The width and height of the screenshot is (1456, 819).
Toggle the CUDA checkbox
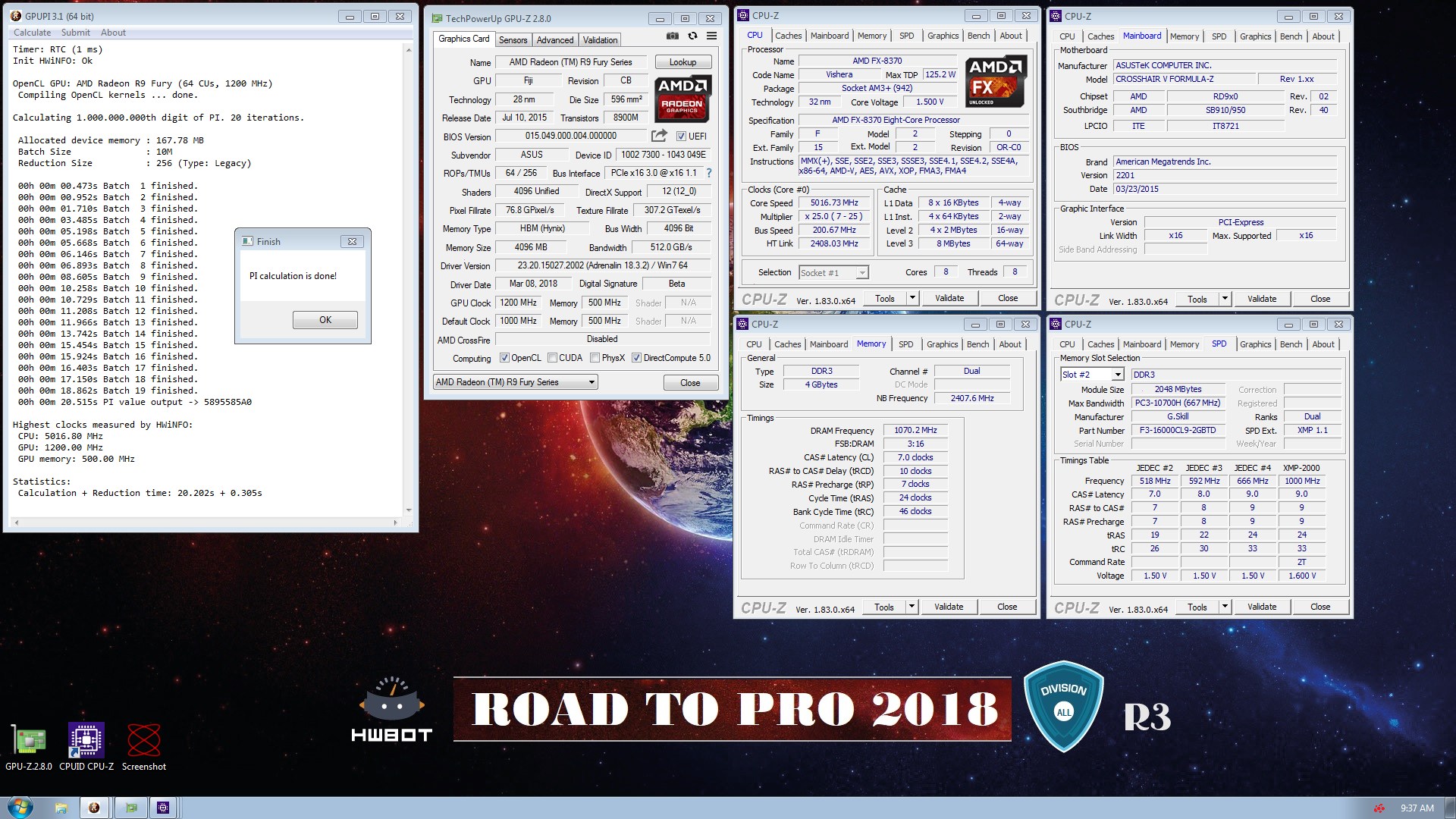tap(553, 358)
